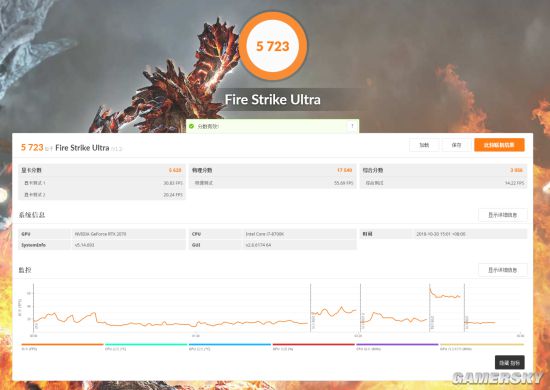Click the 监控 section heading
The width and height of the screenshot is (550, 390).
[25, 270]
